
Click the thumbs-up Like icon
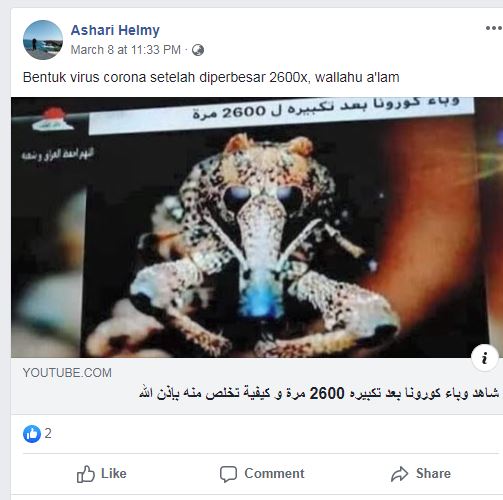point(86,474)
